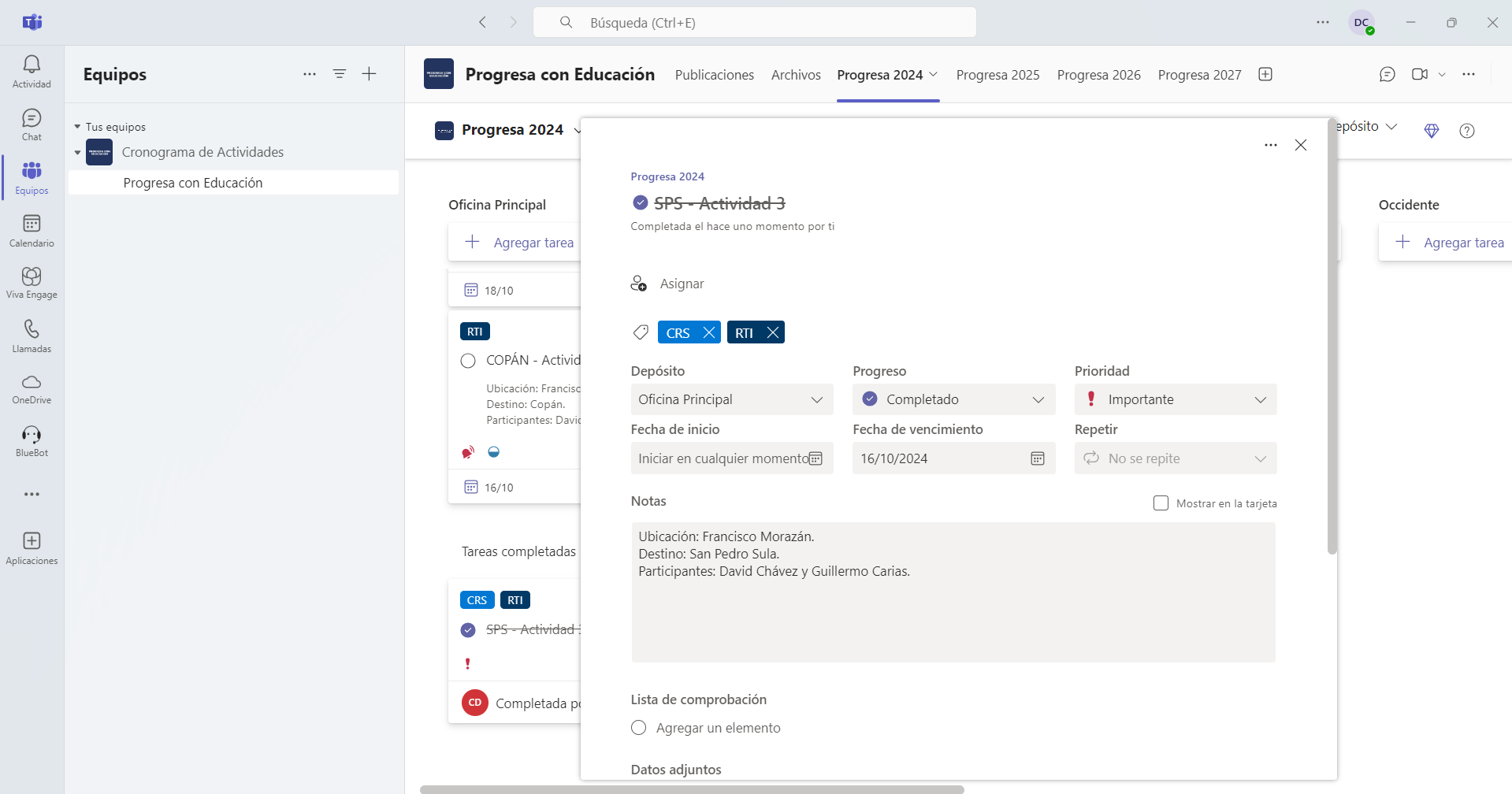The width and height of the screenshot is (1512, 794).
Task: Click plus to create or join team
Action: tap(369, 74)
